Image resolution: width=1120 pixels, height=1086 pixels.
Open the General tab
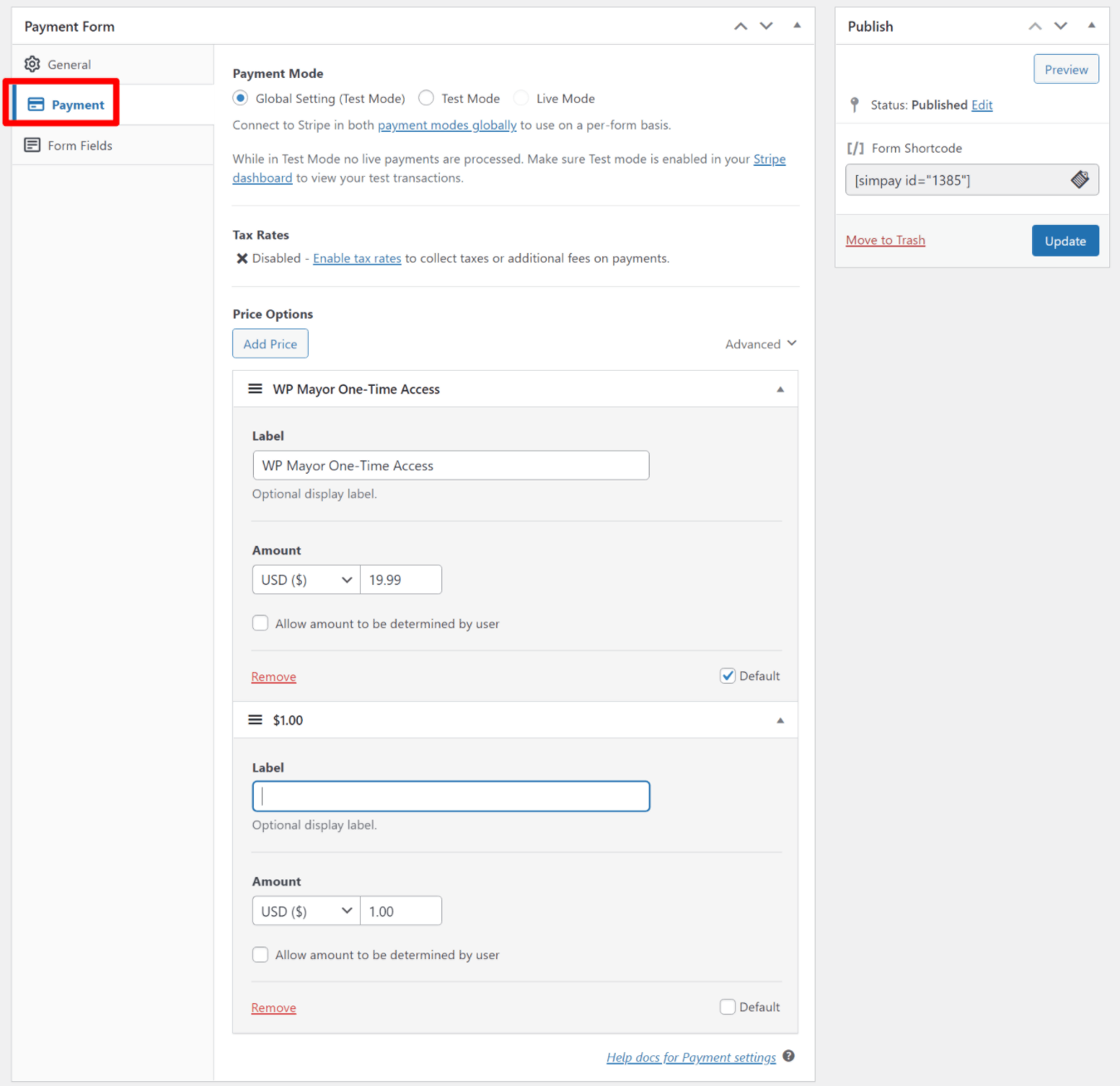coord(113,64)
